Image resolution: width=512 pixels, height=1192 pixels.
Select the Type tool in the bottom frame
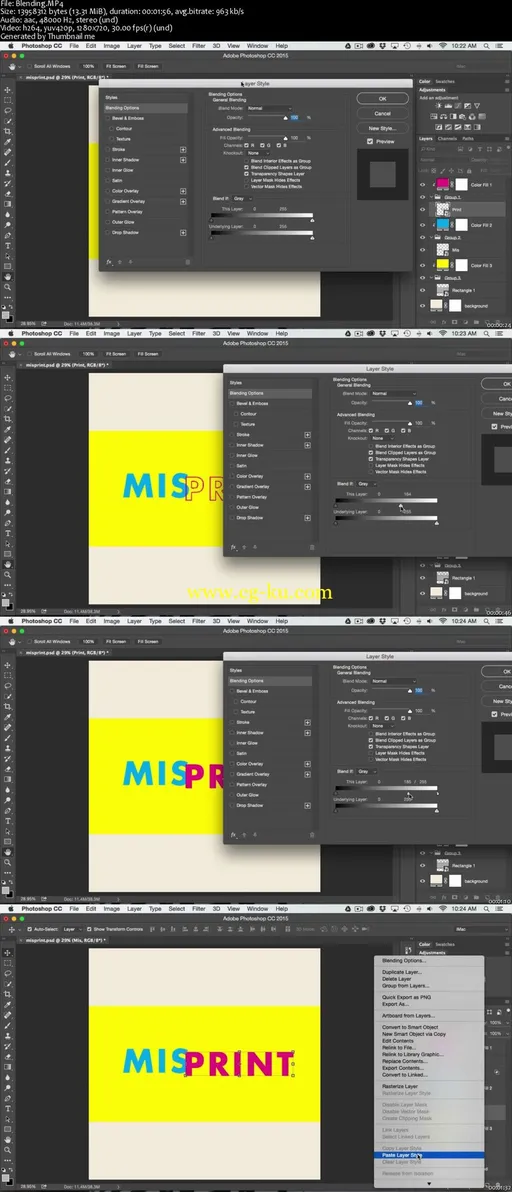click(8, 1108)
